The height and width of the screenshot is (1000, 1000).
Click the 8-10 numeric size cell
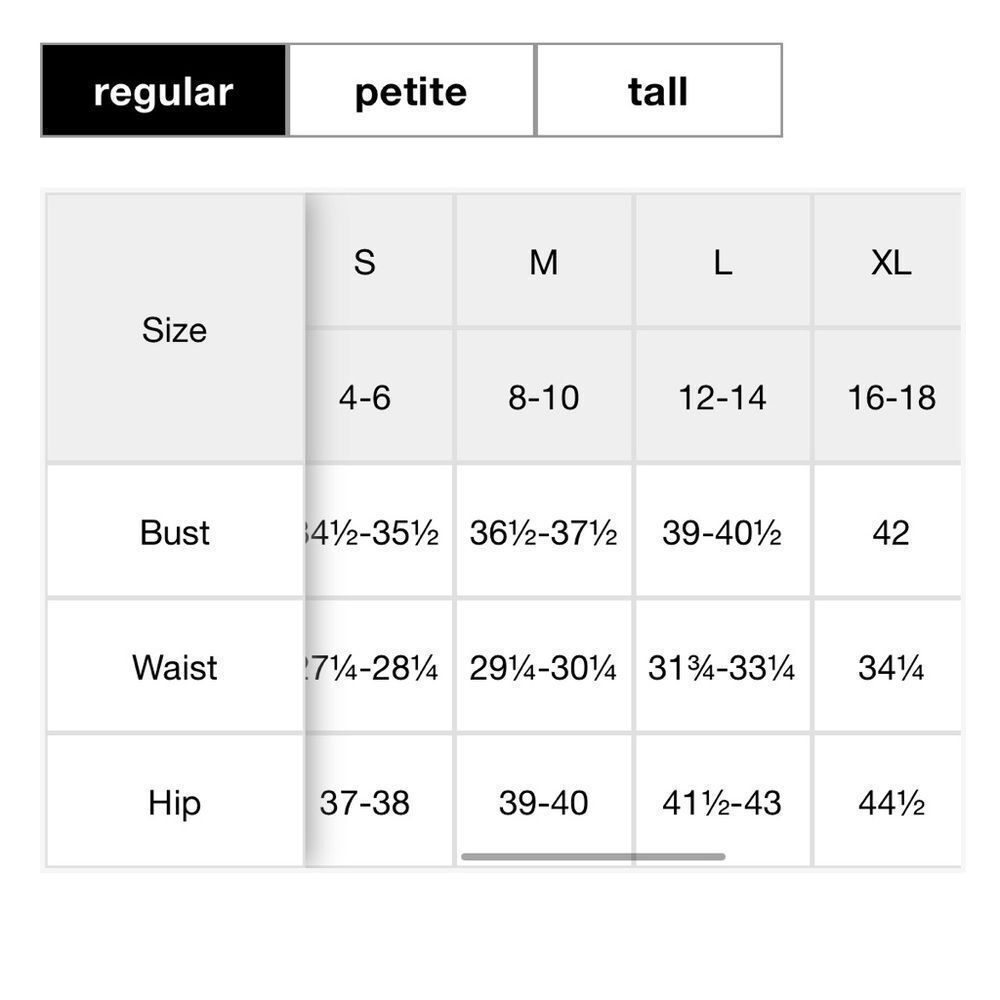[x=544, y=396]
